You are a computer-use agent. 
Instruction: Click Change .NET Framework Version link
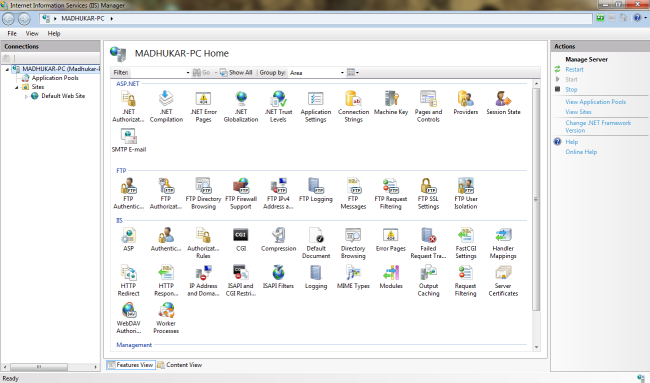pos(598,126)
